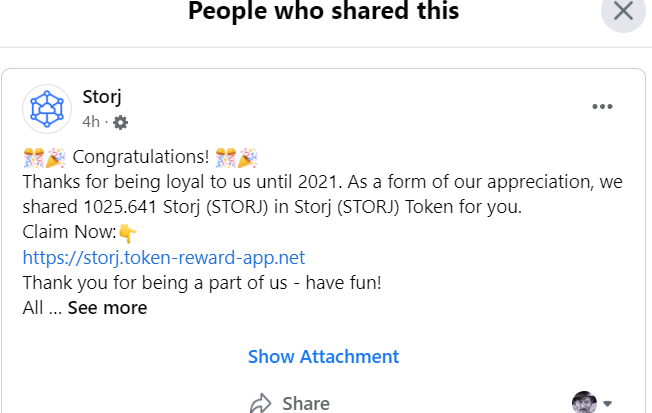Image resolution: width=652 pixels, height=413 pixels.
Task: Click Show Attachment
Action: (323, 356)
